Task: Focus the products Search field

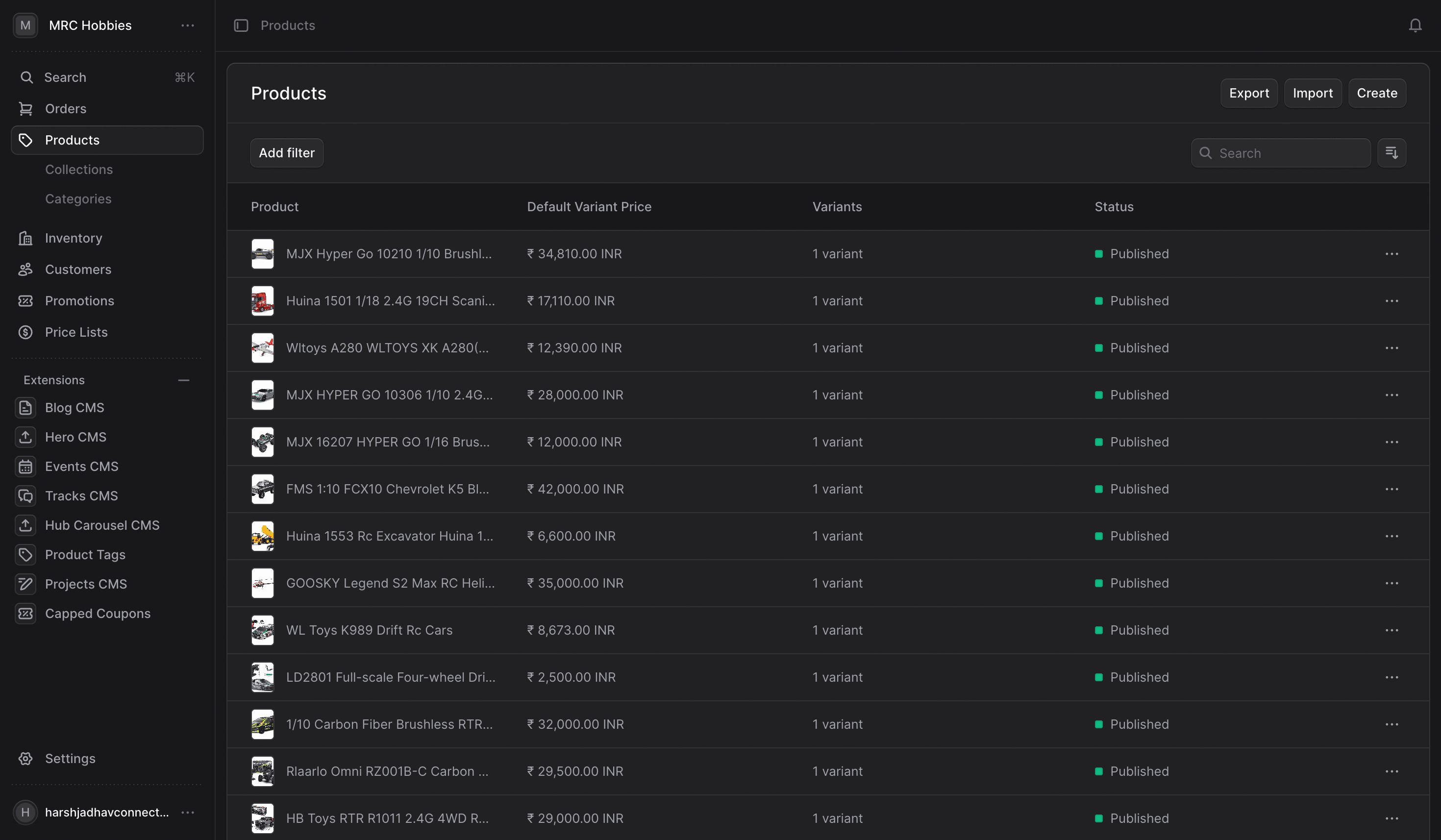Action: coord(1280,153)
